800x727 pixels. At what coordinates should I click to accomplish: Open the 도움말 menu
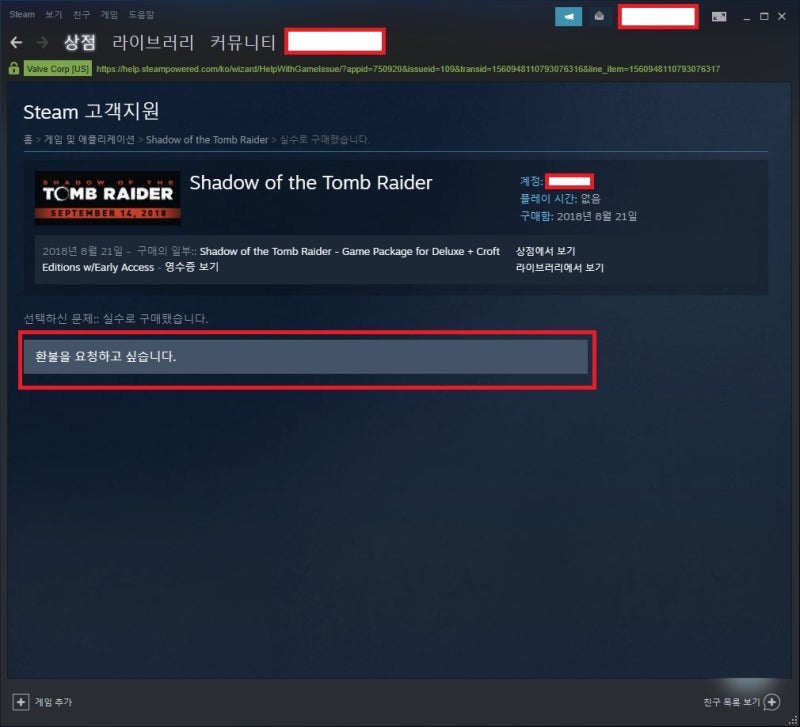[141, 14]
